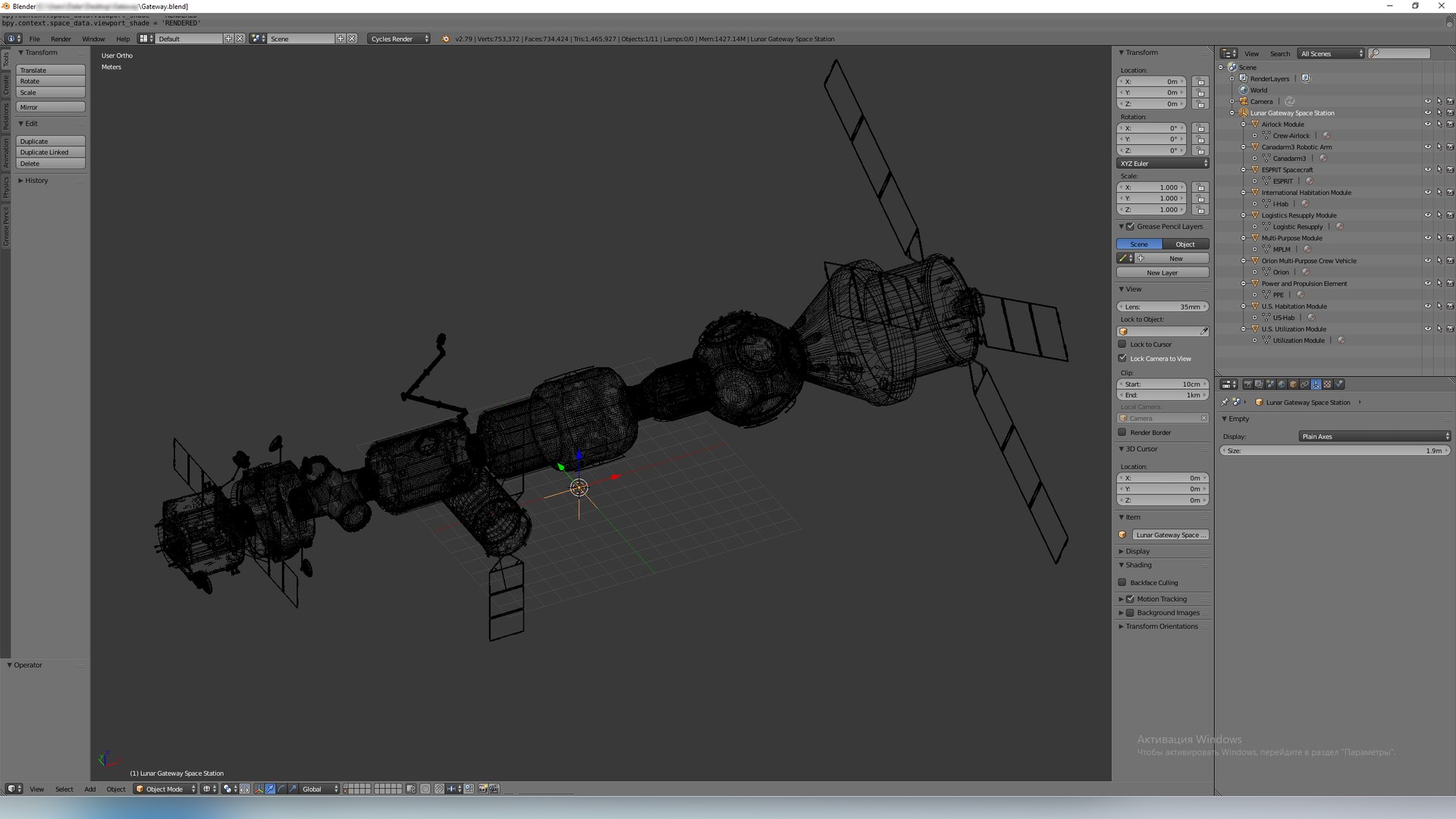Click the Empty Size 1.9m slider

(x=1335, y=450)
